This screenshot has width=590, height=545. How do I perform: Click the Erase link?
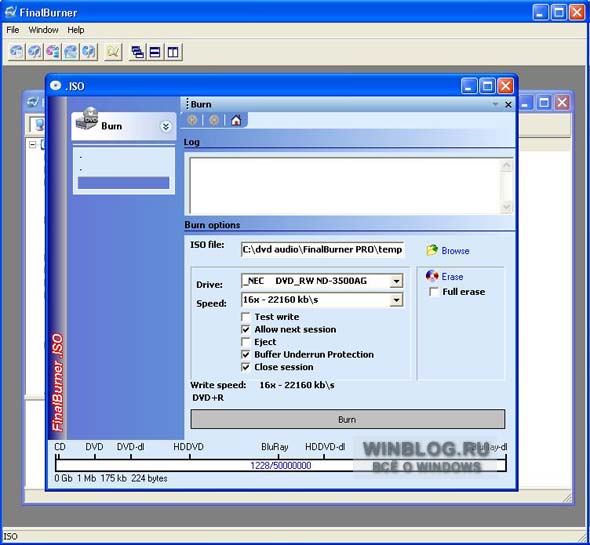click(452, 277)
